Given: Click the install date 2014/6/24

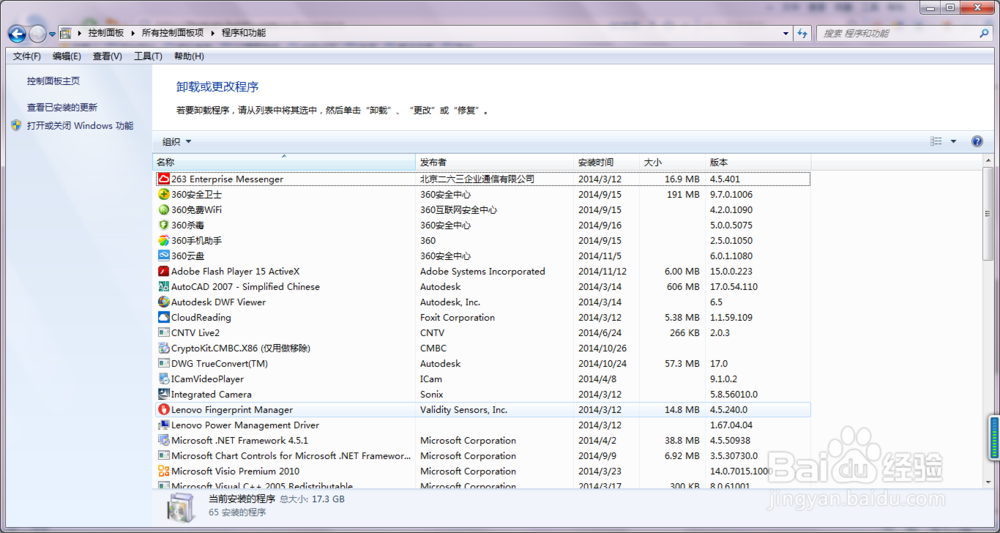Looking at the screenshot, I should click(x=600, y=333).
